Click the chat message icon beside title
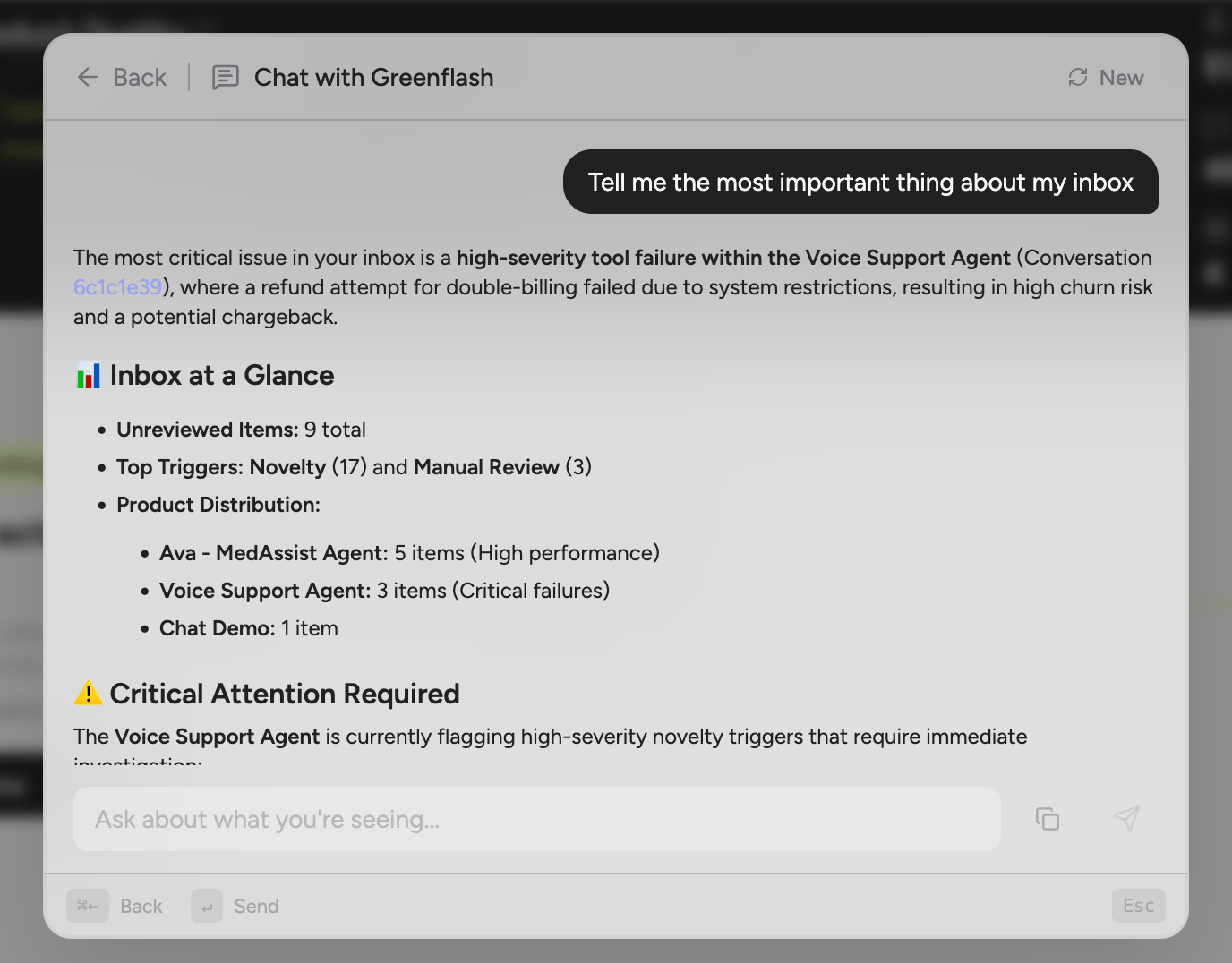Image resolution: width=1232 pixels, height=963 pixels. click(x=226, y=78)
